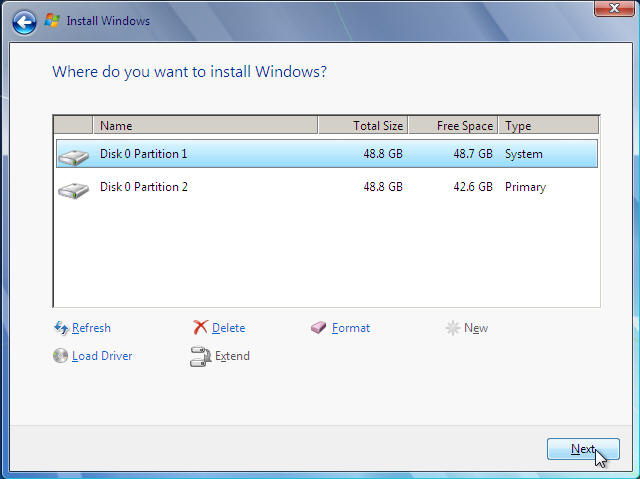Image resolution: width=640 pixels, height=479 pixels.
Task: Click the Disk 0 Partition 2 drive icon
Action: coord(73,189)
